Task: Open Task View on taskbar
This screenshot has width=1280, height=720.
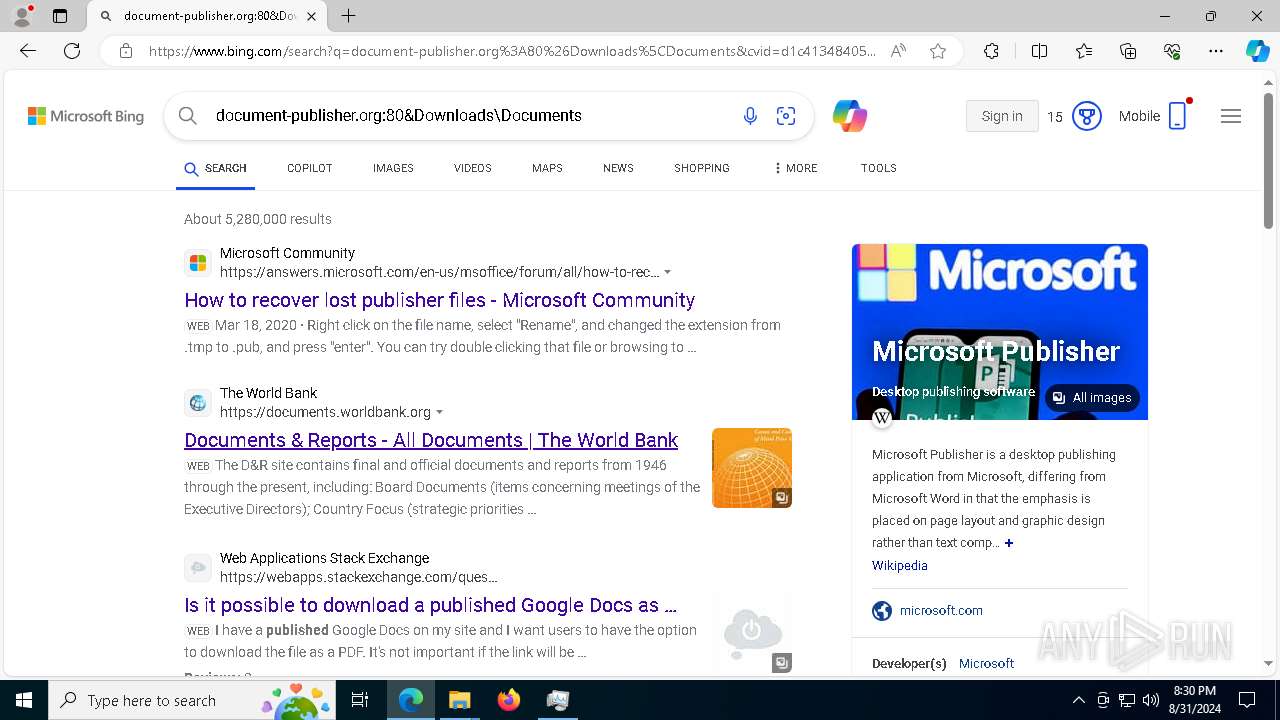Action: coord(360,700)
